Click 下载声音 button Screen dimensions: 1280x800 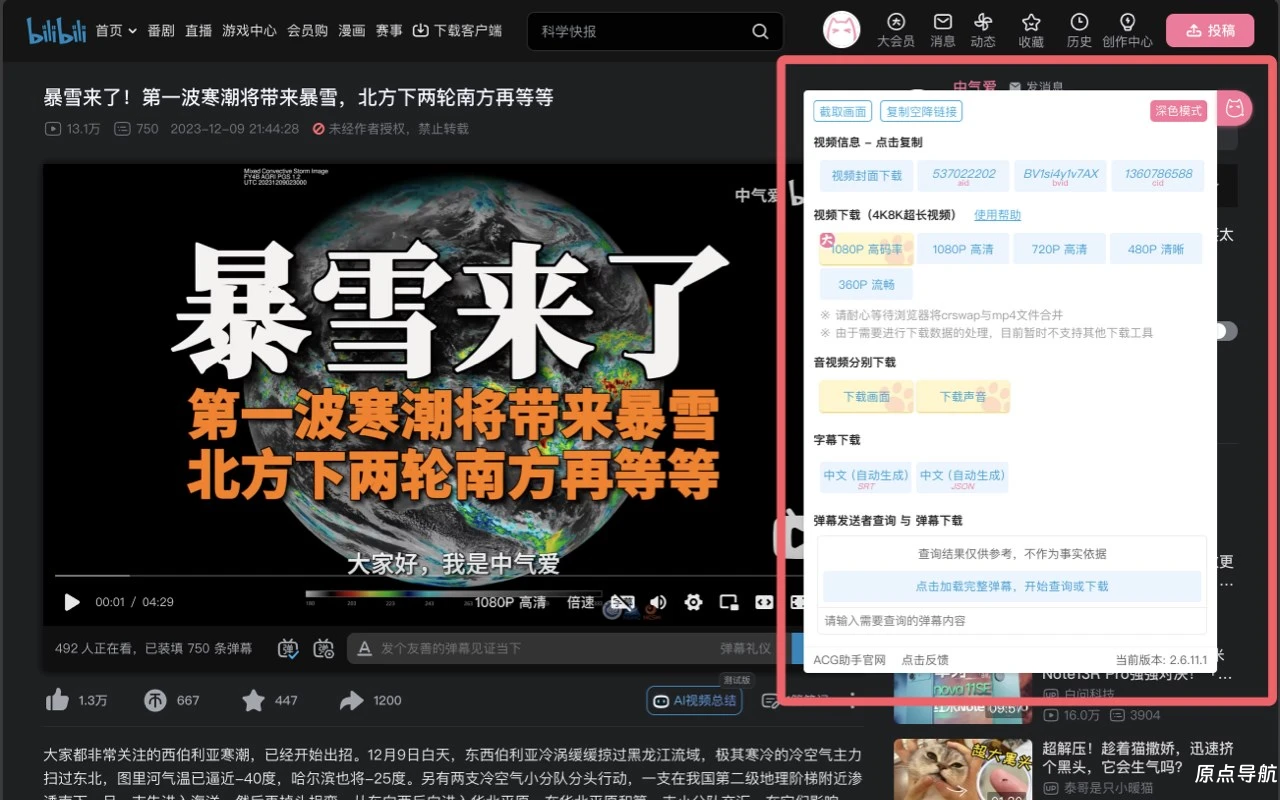point(963,397)
